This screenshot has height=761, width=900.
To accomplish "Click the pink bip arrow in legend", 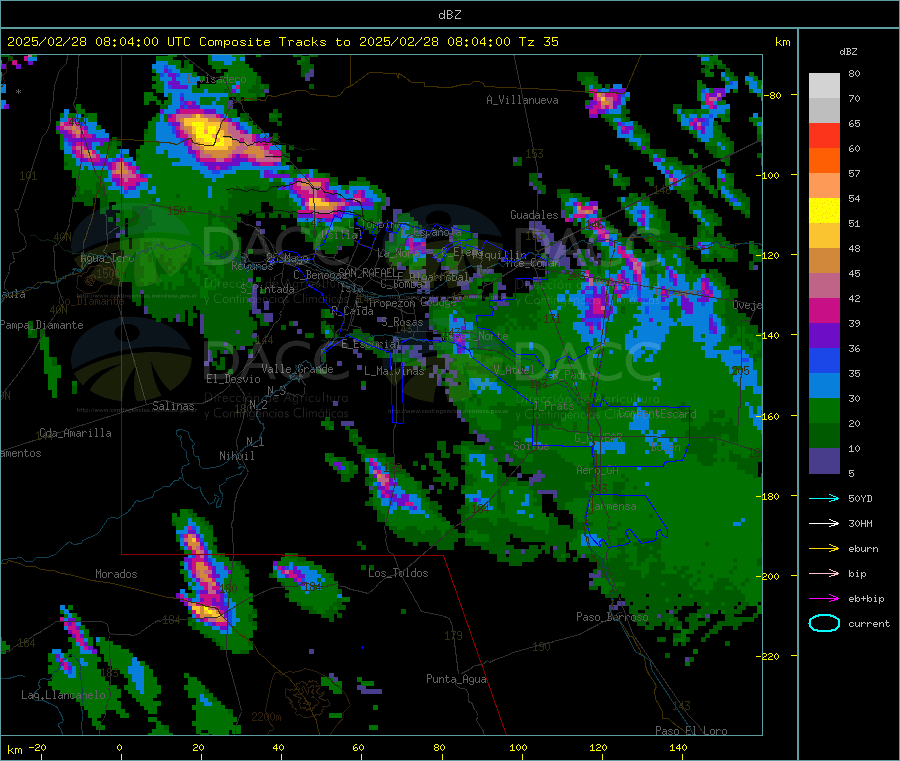I will [824, 573].
